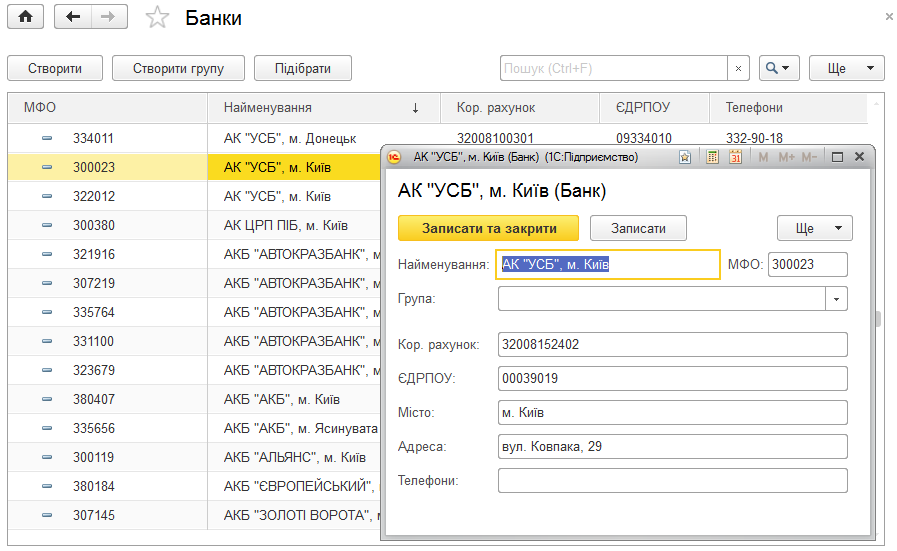Add dialog to favorites via the titlebar star
Image resolution: width=897 pixels, height=551 pixels.
[685, 157]
